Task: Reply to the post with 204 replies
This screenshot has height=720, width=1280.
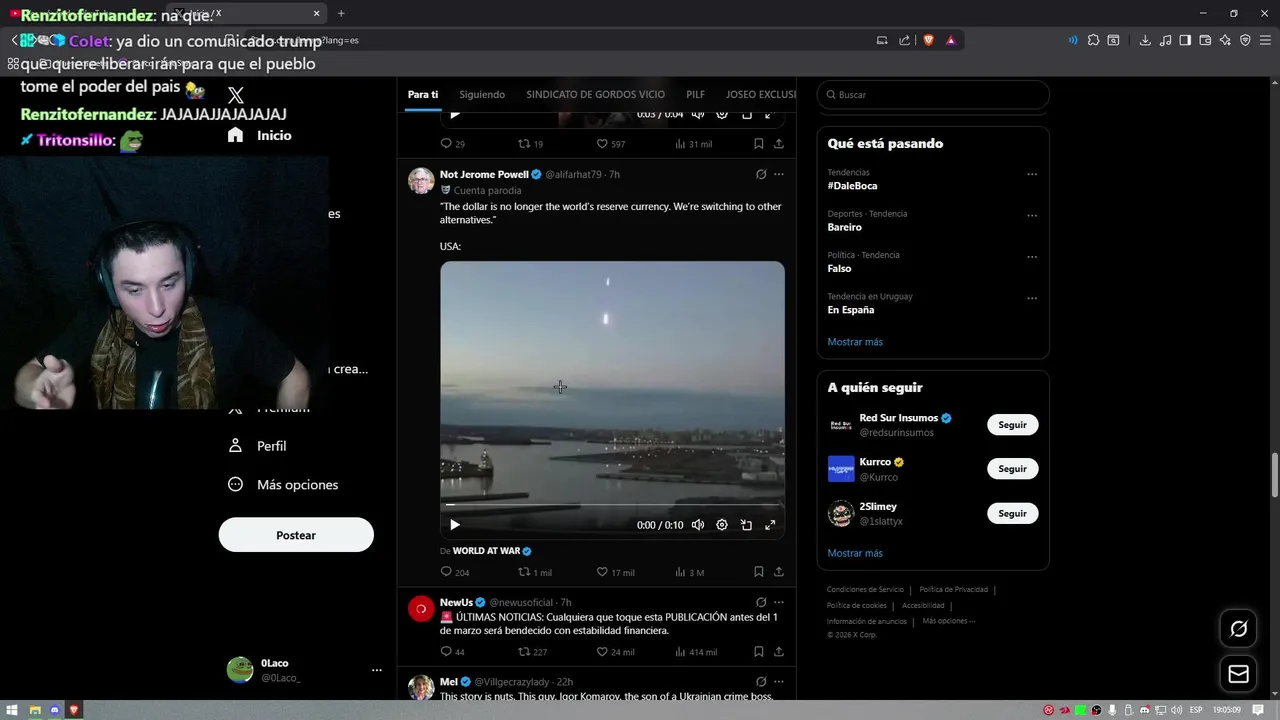Action: 455,572
